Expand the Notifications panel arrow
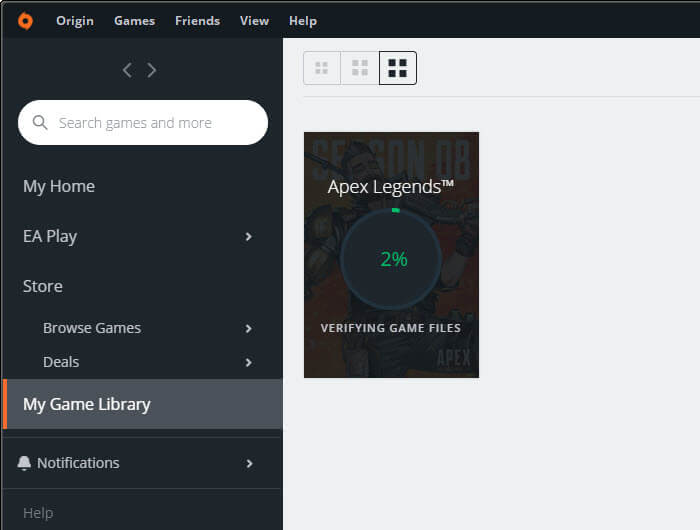Image resolution: width=700 pixels, height=530 pixels. click(250, 463)
